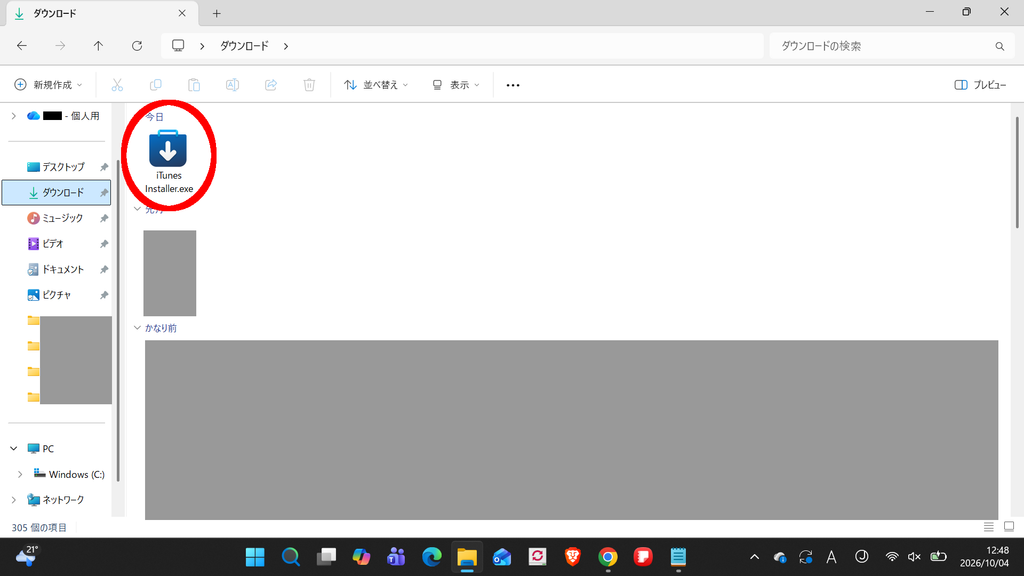Open デスクトップ in the sidebar

tap(57, 167)
